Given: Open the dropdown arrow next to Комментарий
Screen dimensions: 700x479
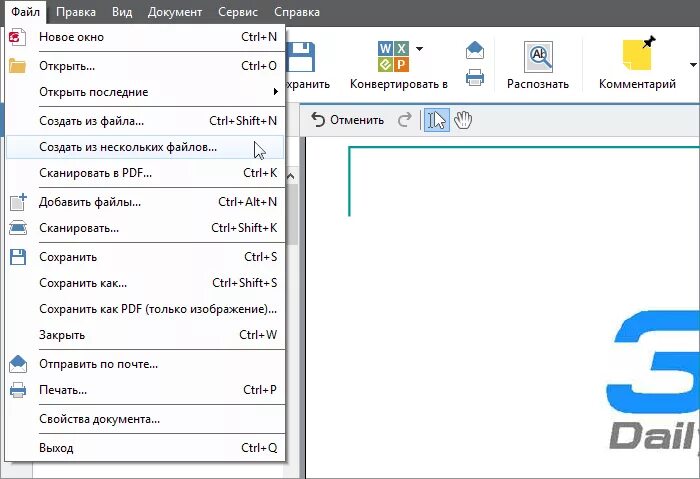Looking at the screenshot, I should pos(693,65).
